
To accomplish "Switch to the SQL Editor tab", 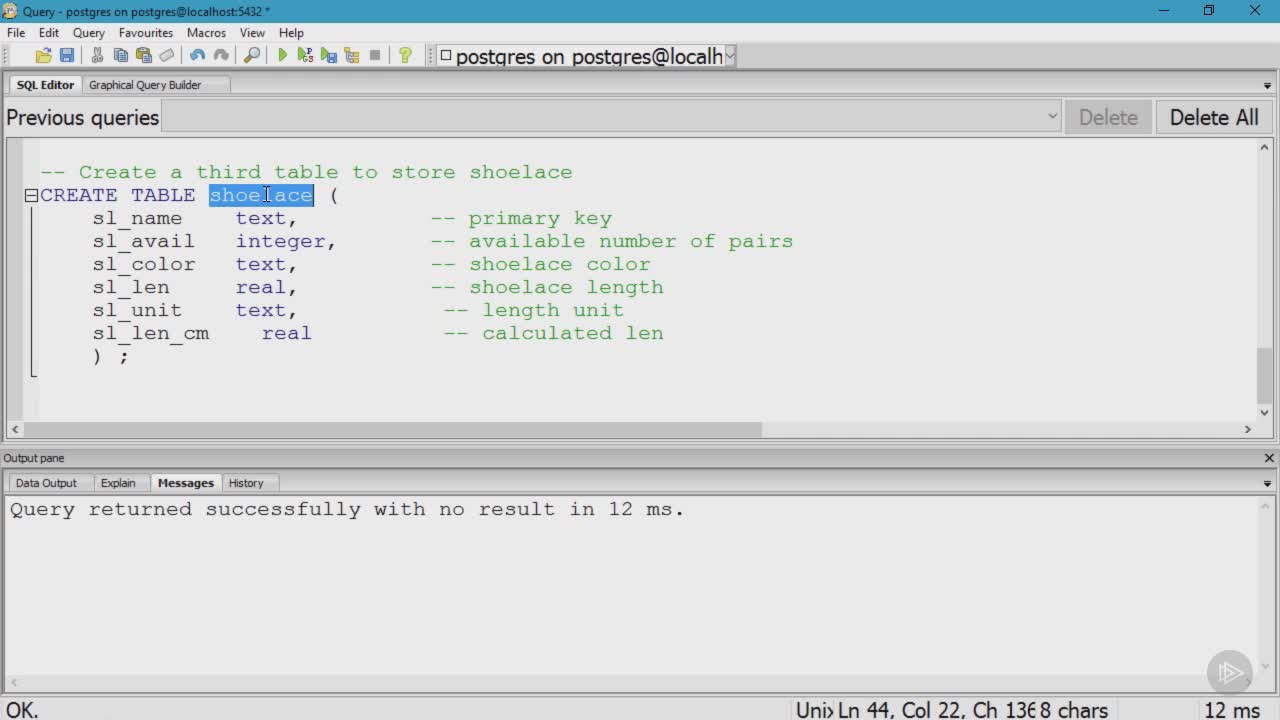I will [45, 85].
